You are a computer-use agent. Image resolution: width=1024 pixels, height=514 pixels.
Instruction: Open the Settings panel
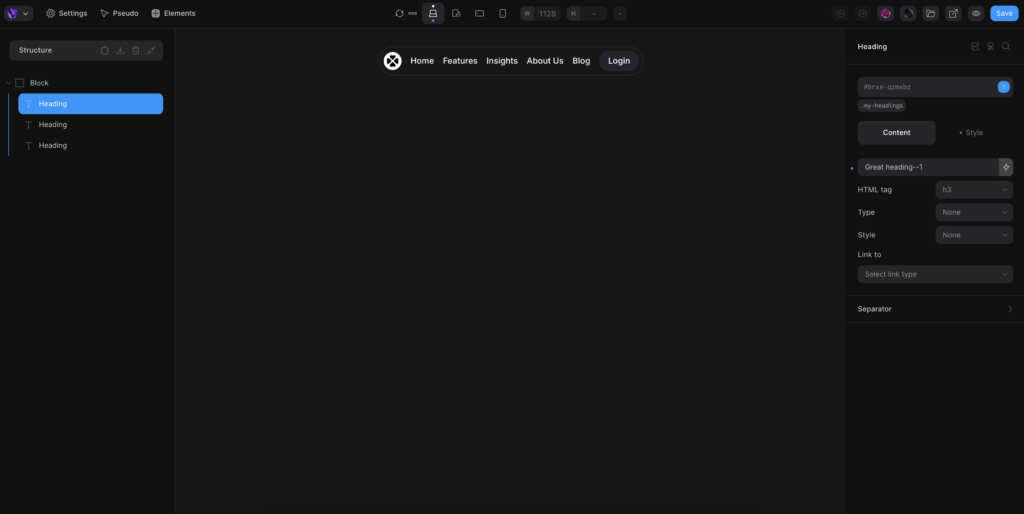(x=66, y=13)
